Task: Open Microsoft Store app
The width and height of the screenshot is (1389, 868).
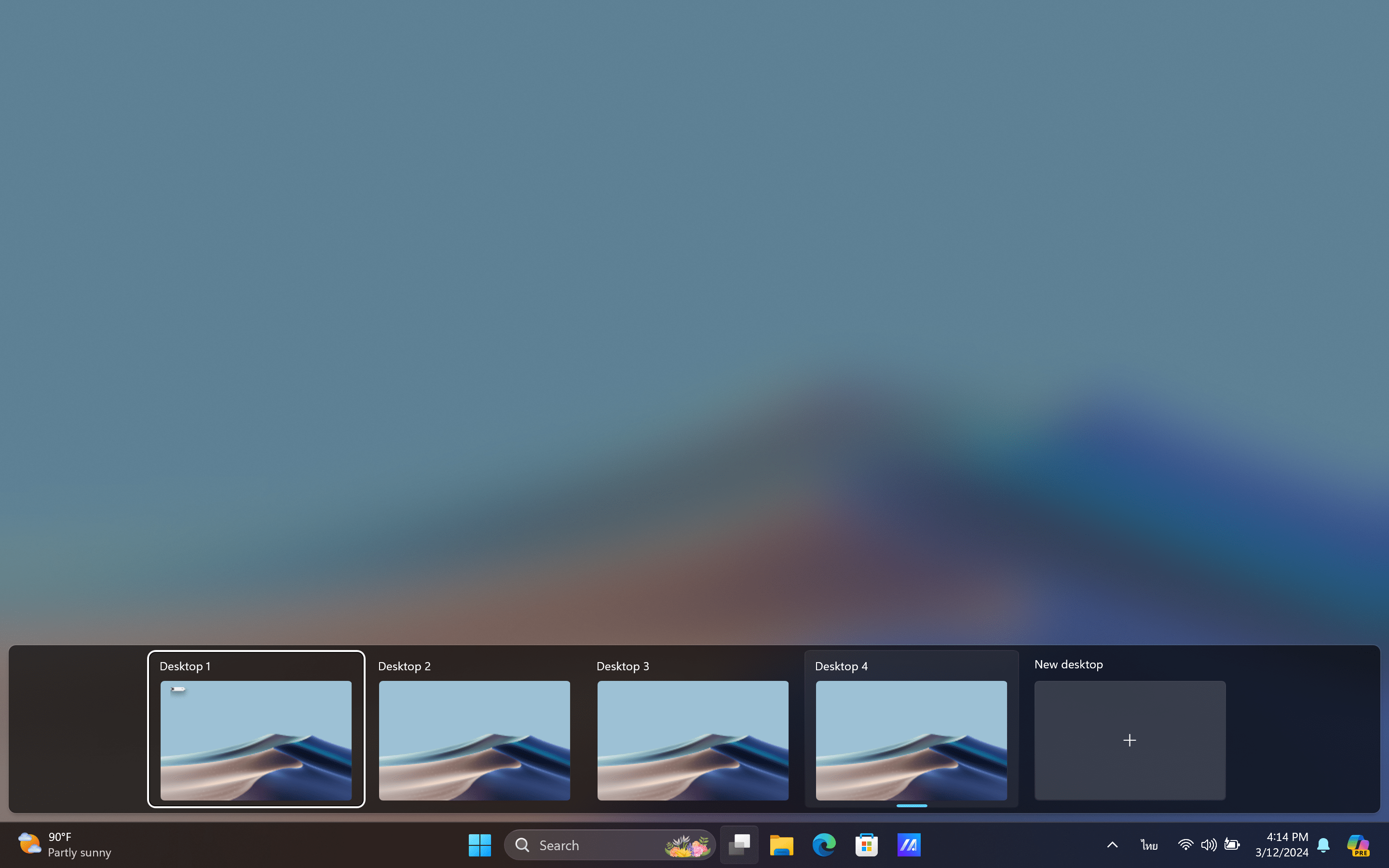Action: click(x=866, y=845)
